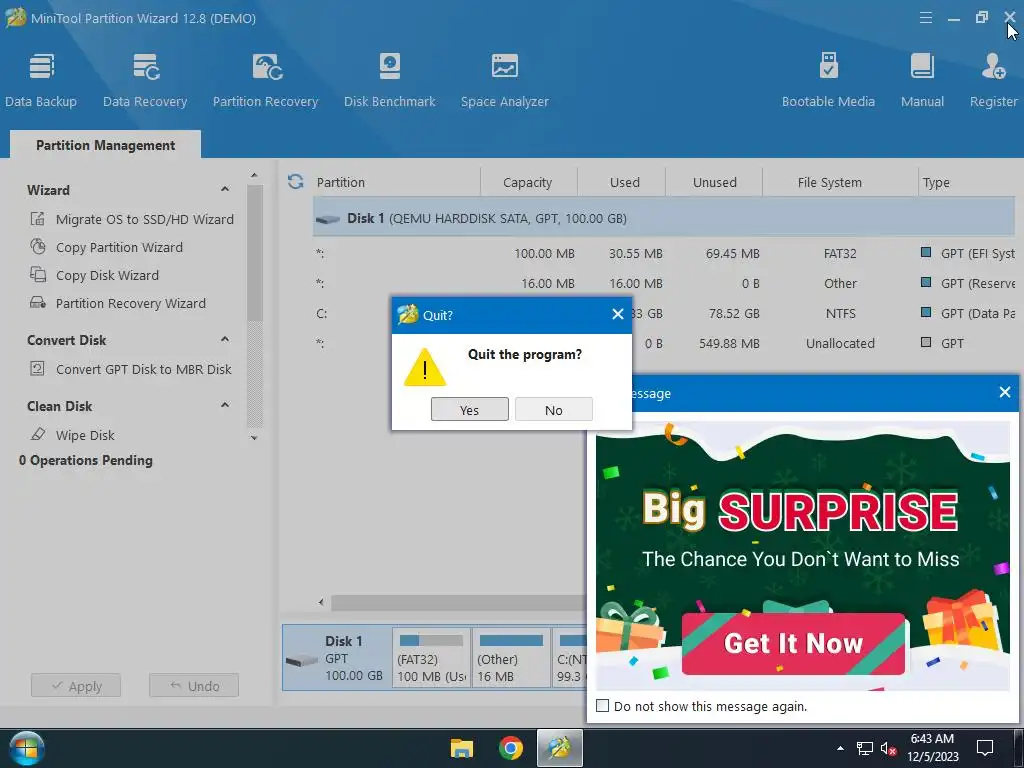Click the Disk 1 icon in the disk map
This screenshot has height=768, width=1024.
pos(302,660)
